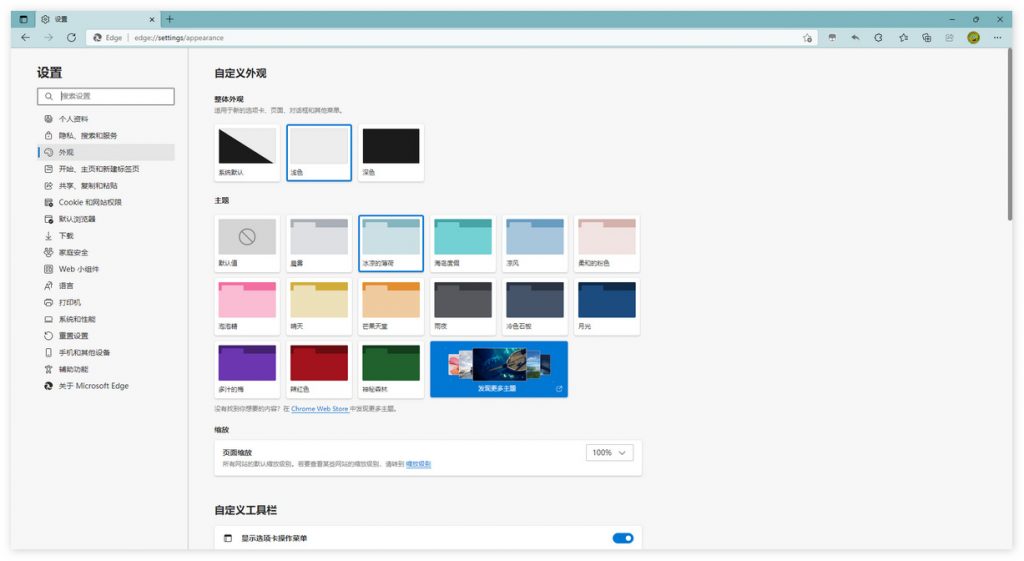The width and height of the screenshot is (1024, 561).
Task: Click the forward navigation arrow
Action: pos(48,38)
